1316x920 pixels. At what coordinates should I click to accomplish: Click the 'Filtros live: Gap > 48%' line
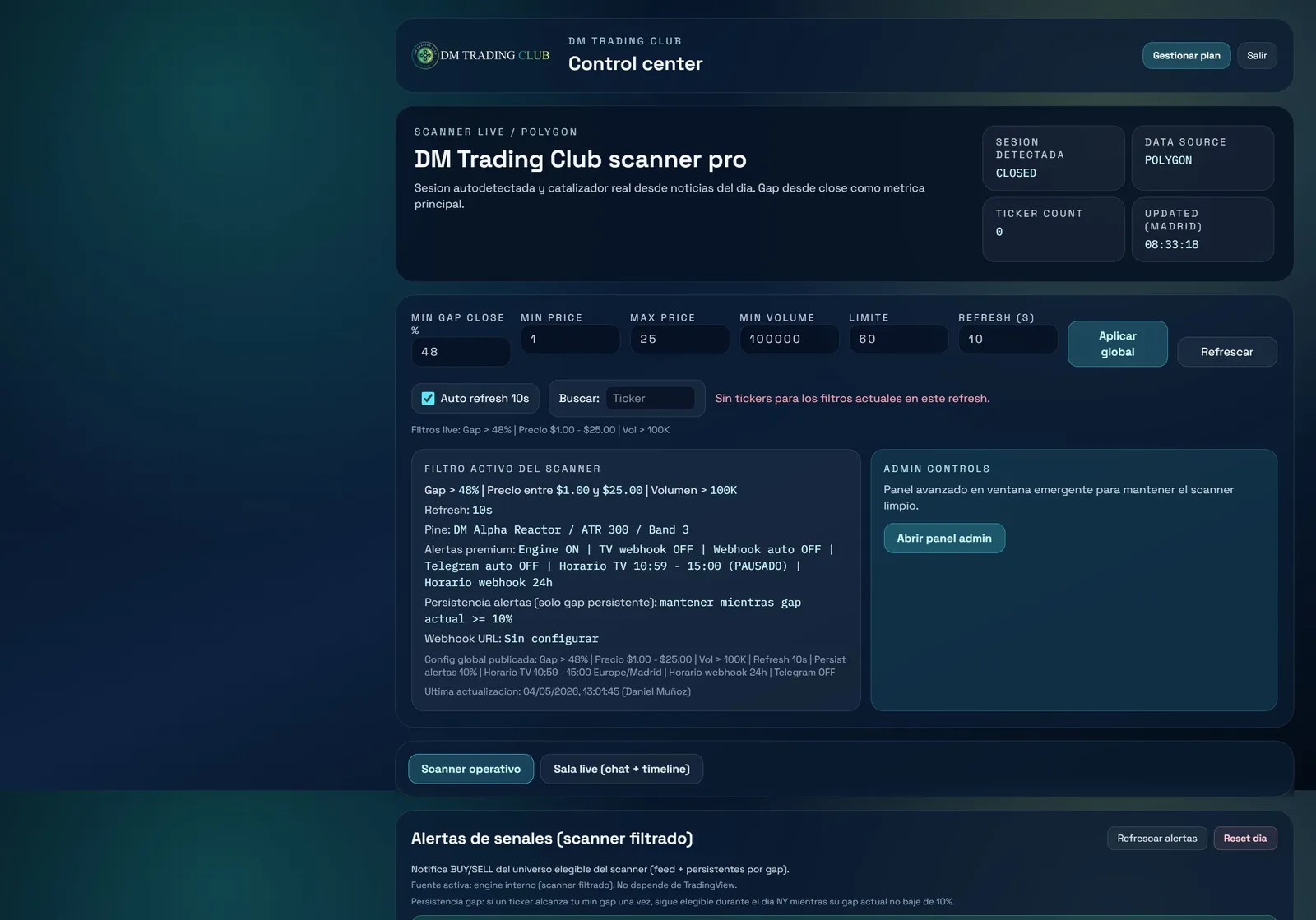pyautogui.click(x=540, y=430)
